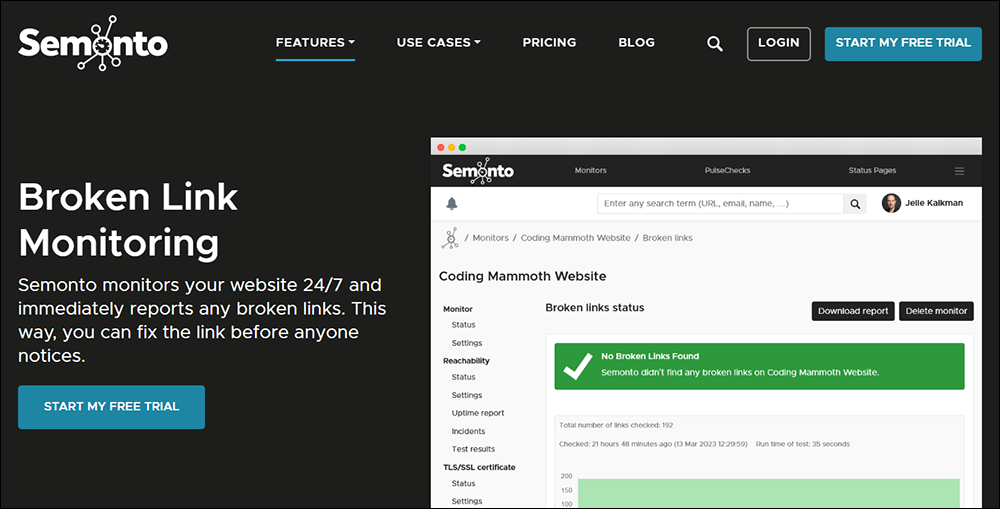This screenshot has height=509, width=1000.
Task: Select Settings under TLS/SSL certificate
Action: coord(467,501)
